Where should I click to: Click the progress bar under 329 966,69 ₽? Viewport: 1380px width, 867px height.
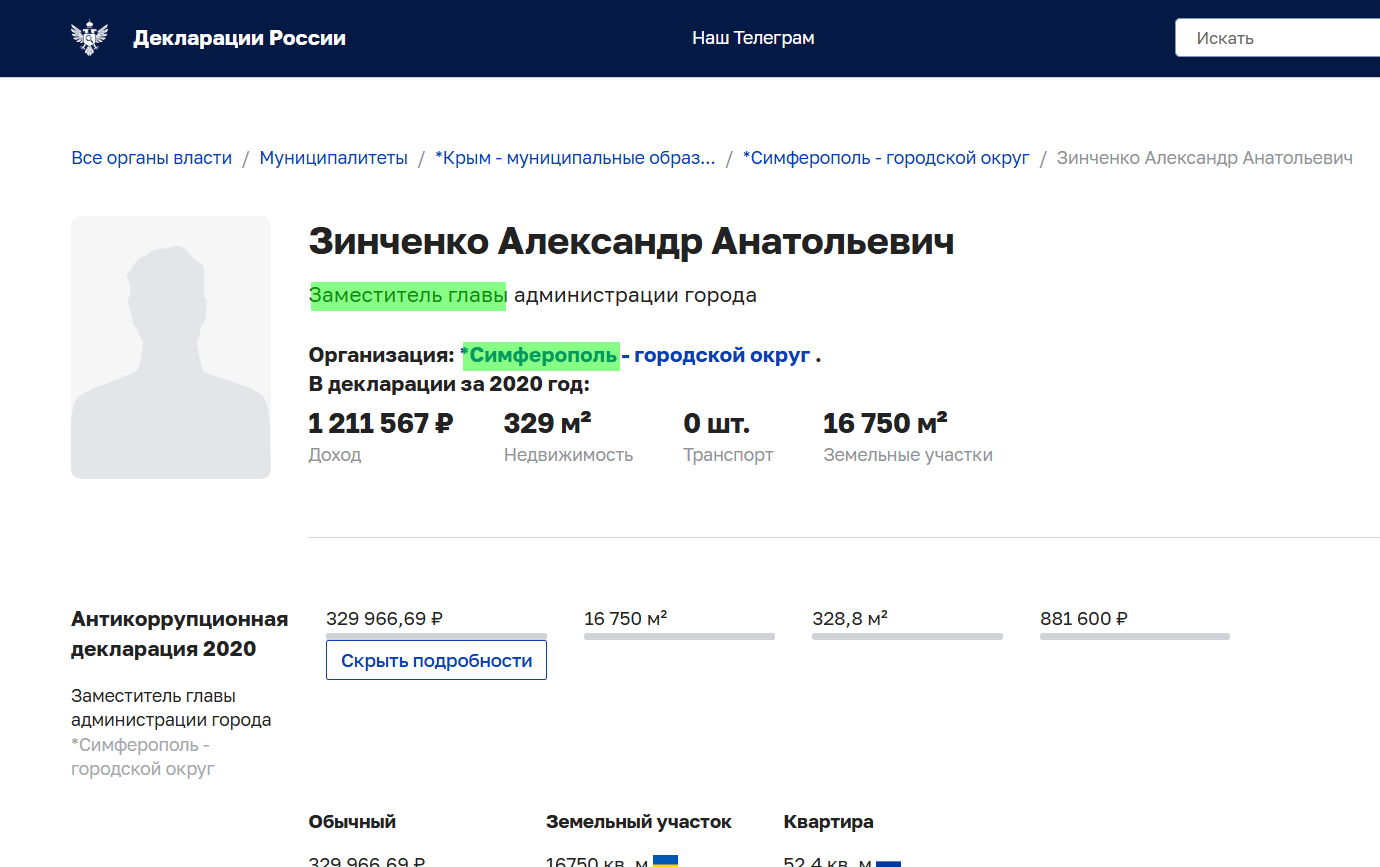tap(436, 637)
